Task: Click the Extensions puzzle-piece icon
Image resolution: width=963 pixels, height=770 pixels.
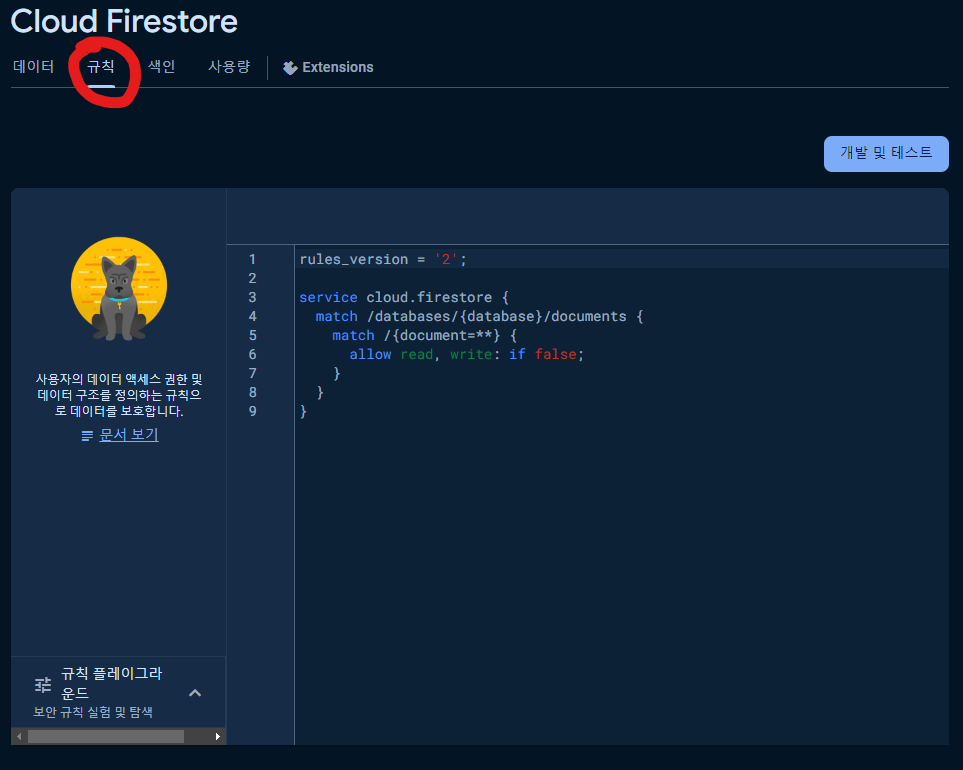Action: point(290,67)
